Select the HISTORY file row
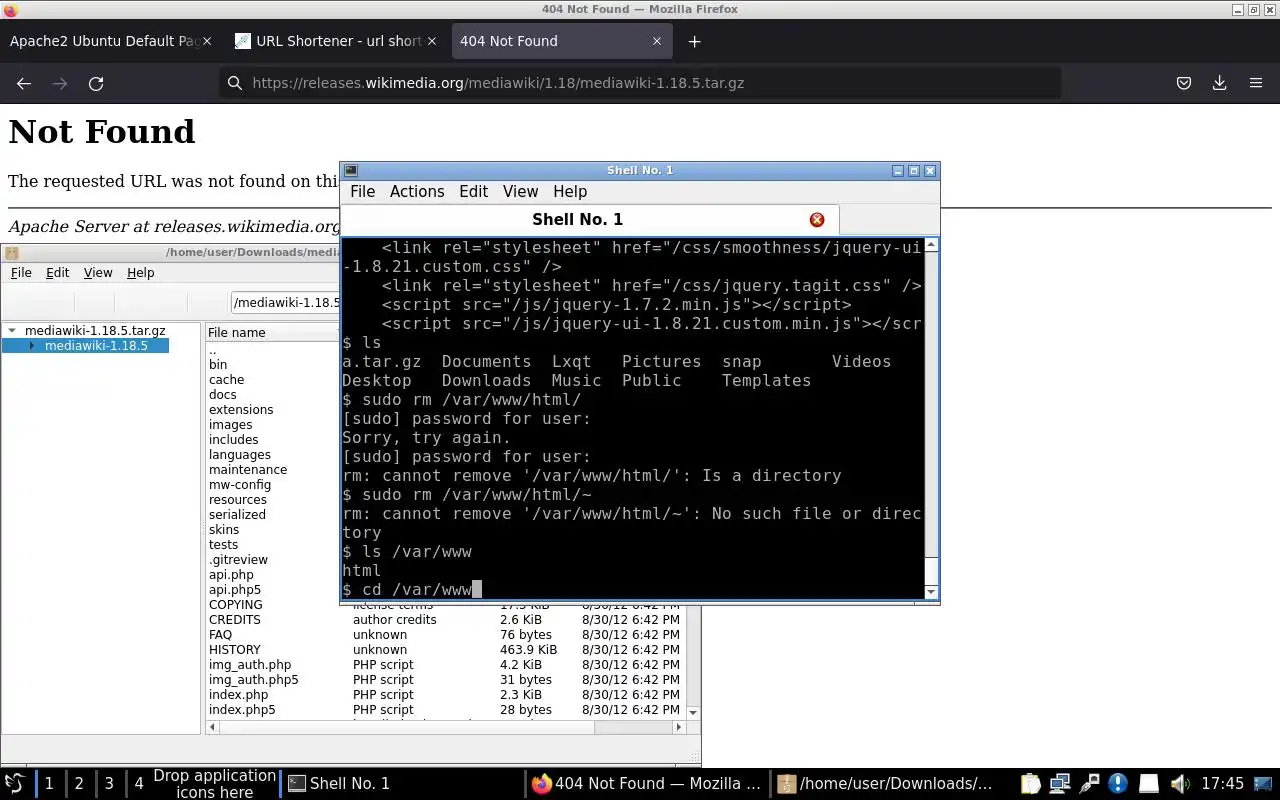The height and width of the screenshot is (800, 1280). point(445,650)
